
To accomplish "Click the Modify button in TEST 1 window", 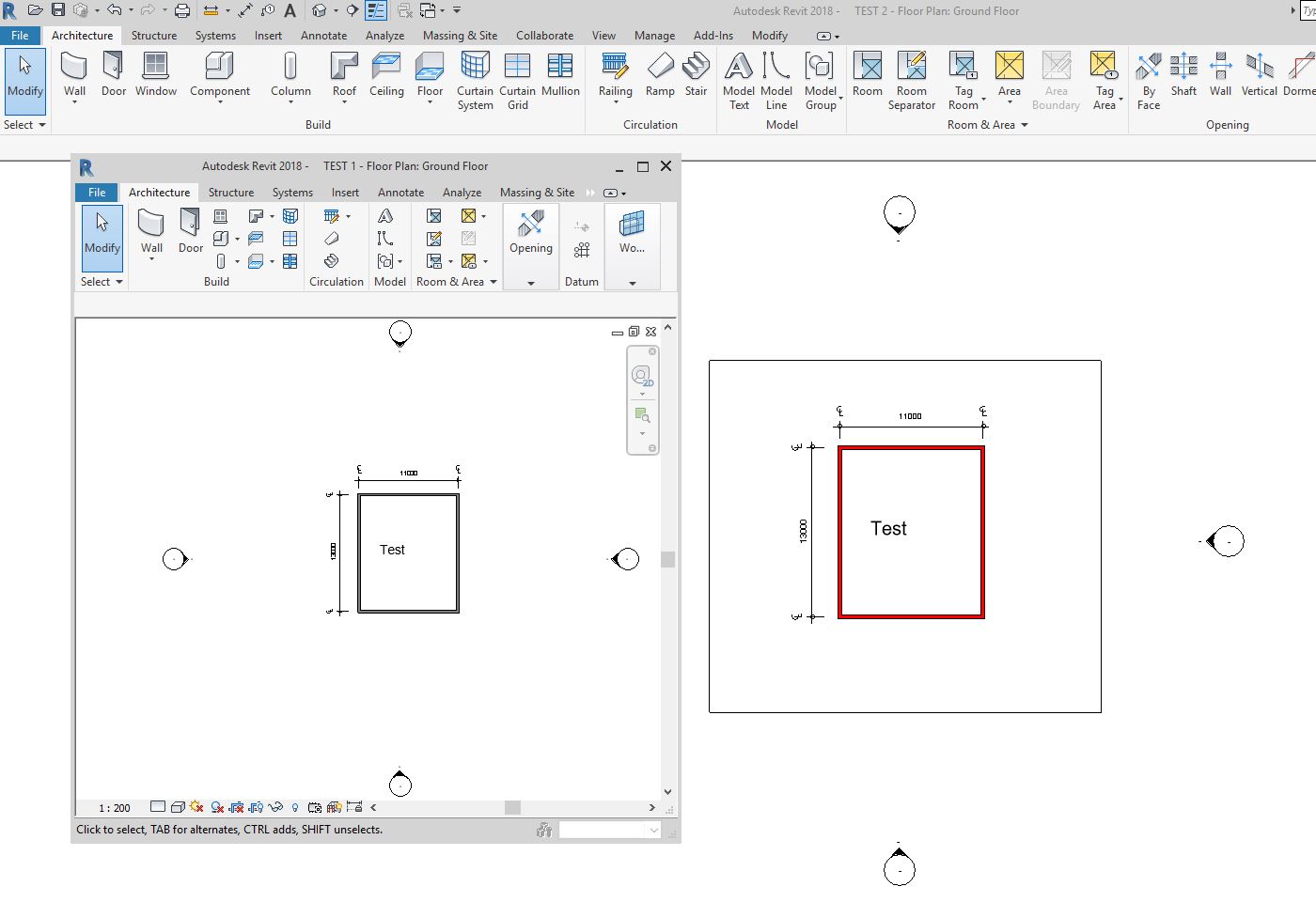I will tap(102, 238).
